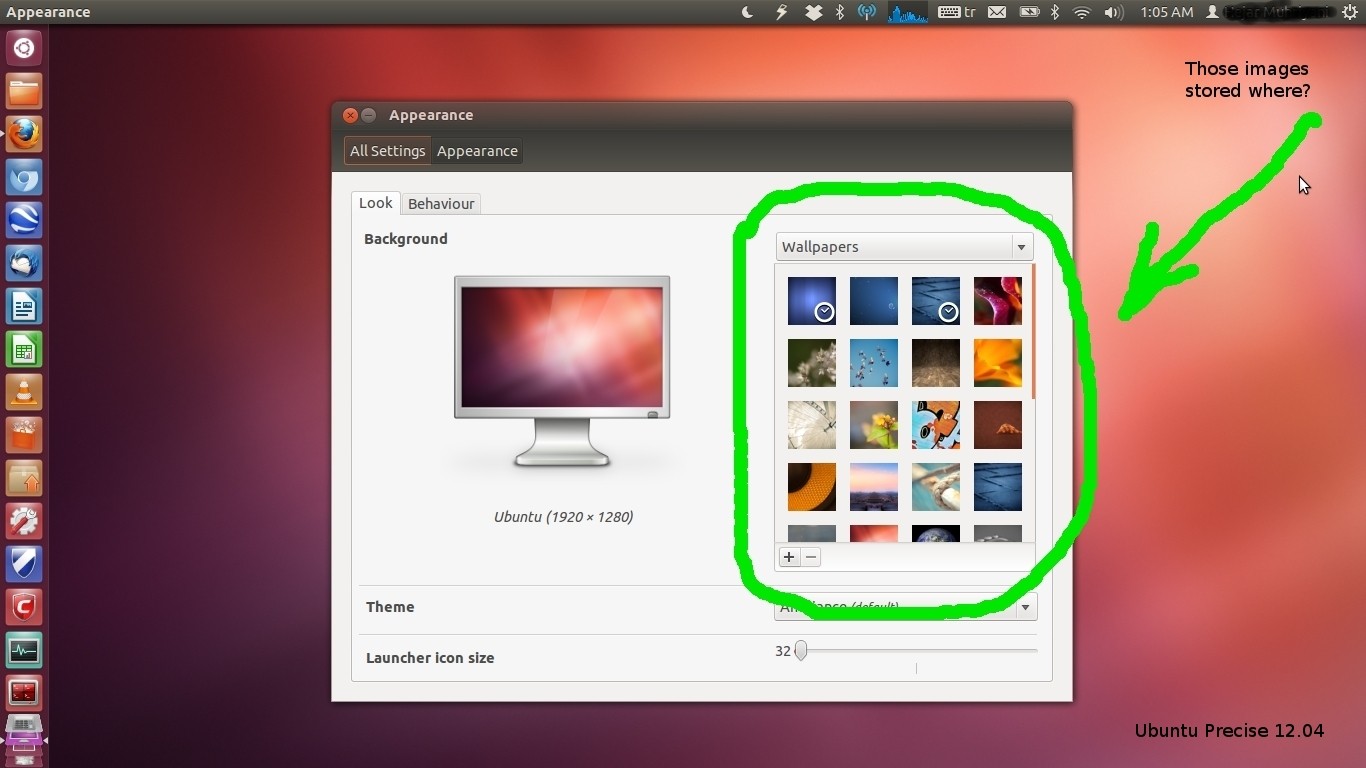Click the Bluetooth indicator in the top panel
Screen dimensions: 1366x768
click(1053, 12)
